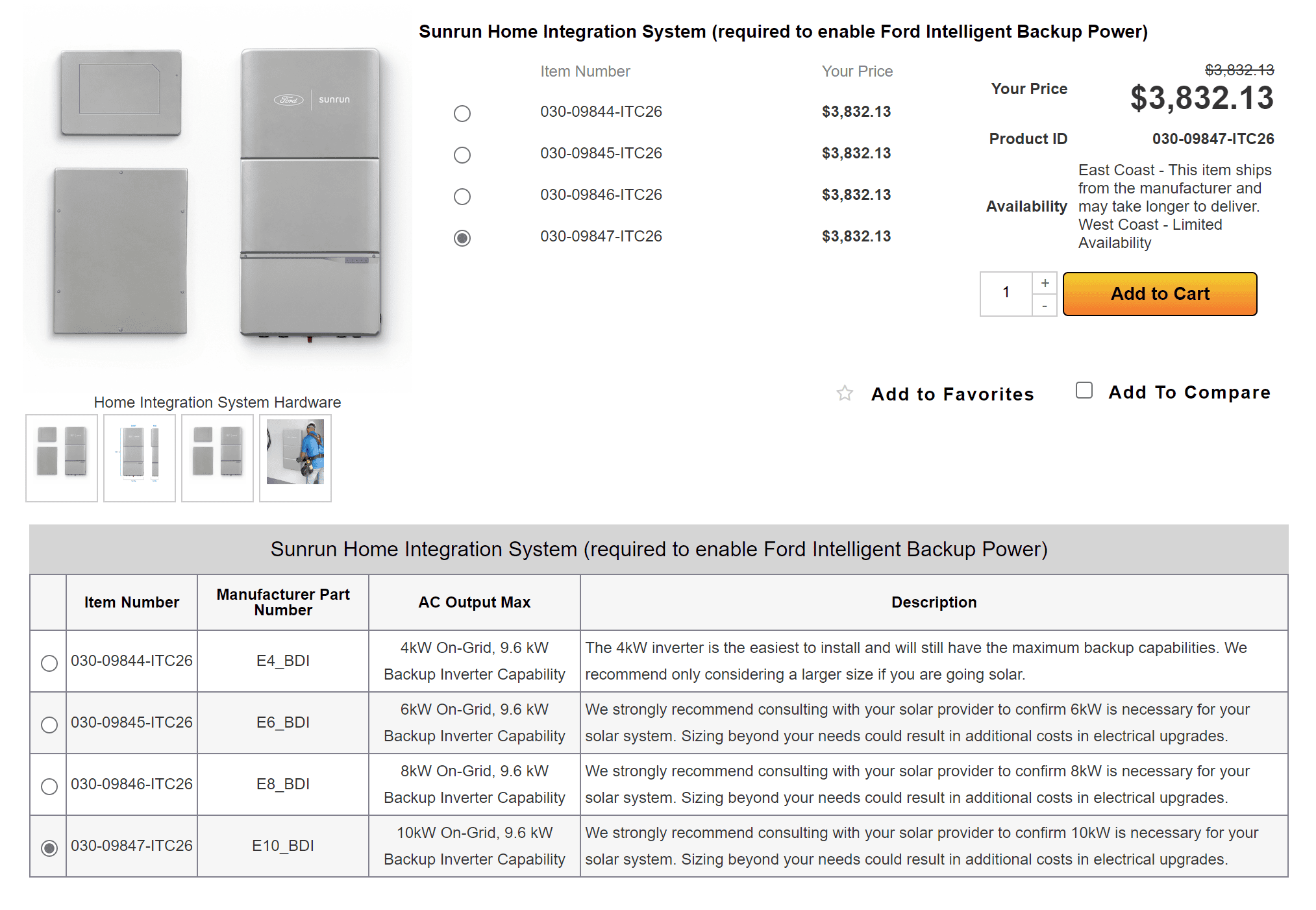This screenshot has width=1316, height=910.
Task: Open the first hardware thumbnail image
Action: pos(62,458)
